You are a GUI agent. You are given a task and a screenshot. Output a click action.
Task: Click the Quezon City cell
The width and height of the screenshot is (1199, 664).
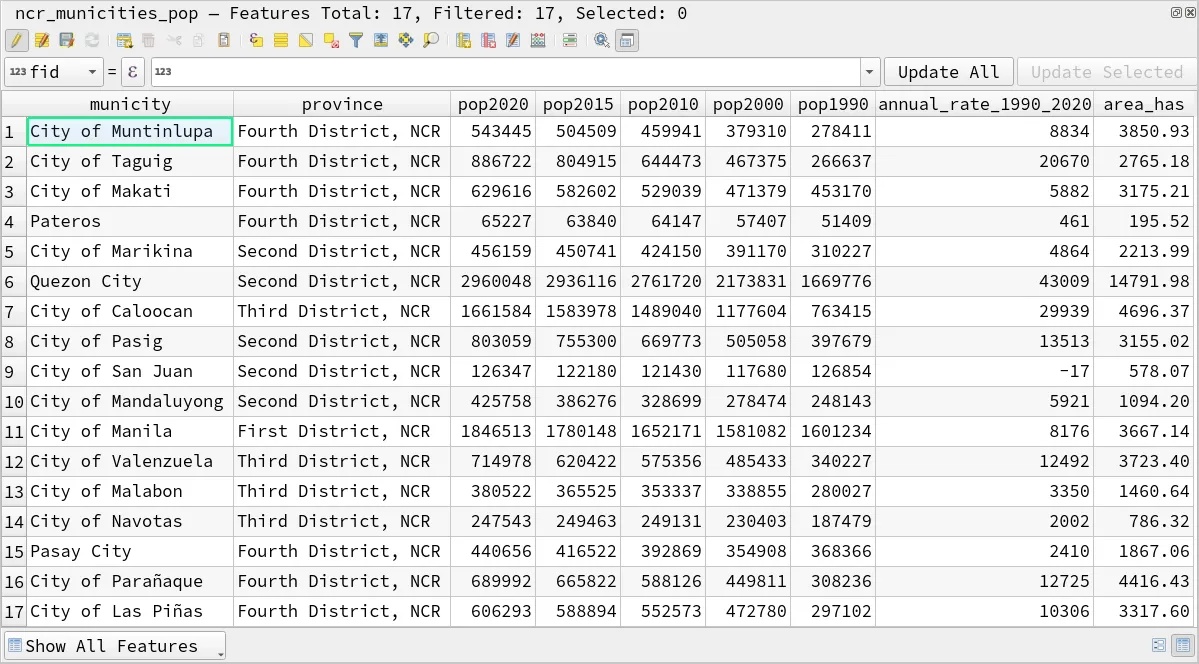[86, 281]
